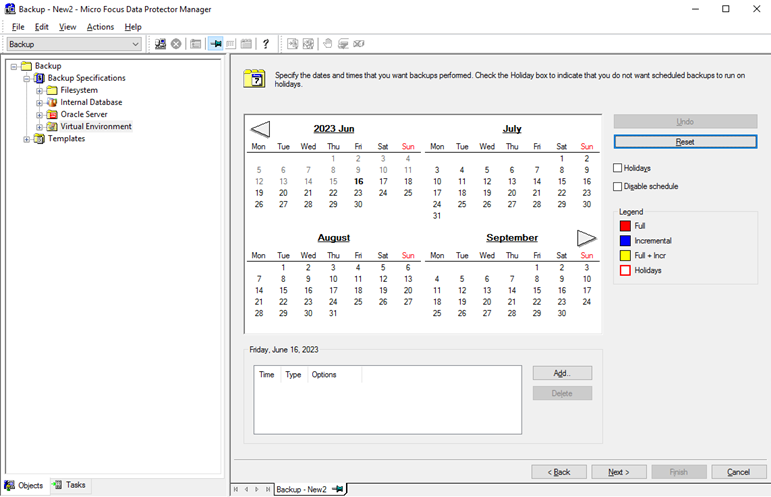This screenshot has width=771, height=497.
Task: Enable the Disable schedule checkbox
Action: point(618,186)
